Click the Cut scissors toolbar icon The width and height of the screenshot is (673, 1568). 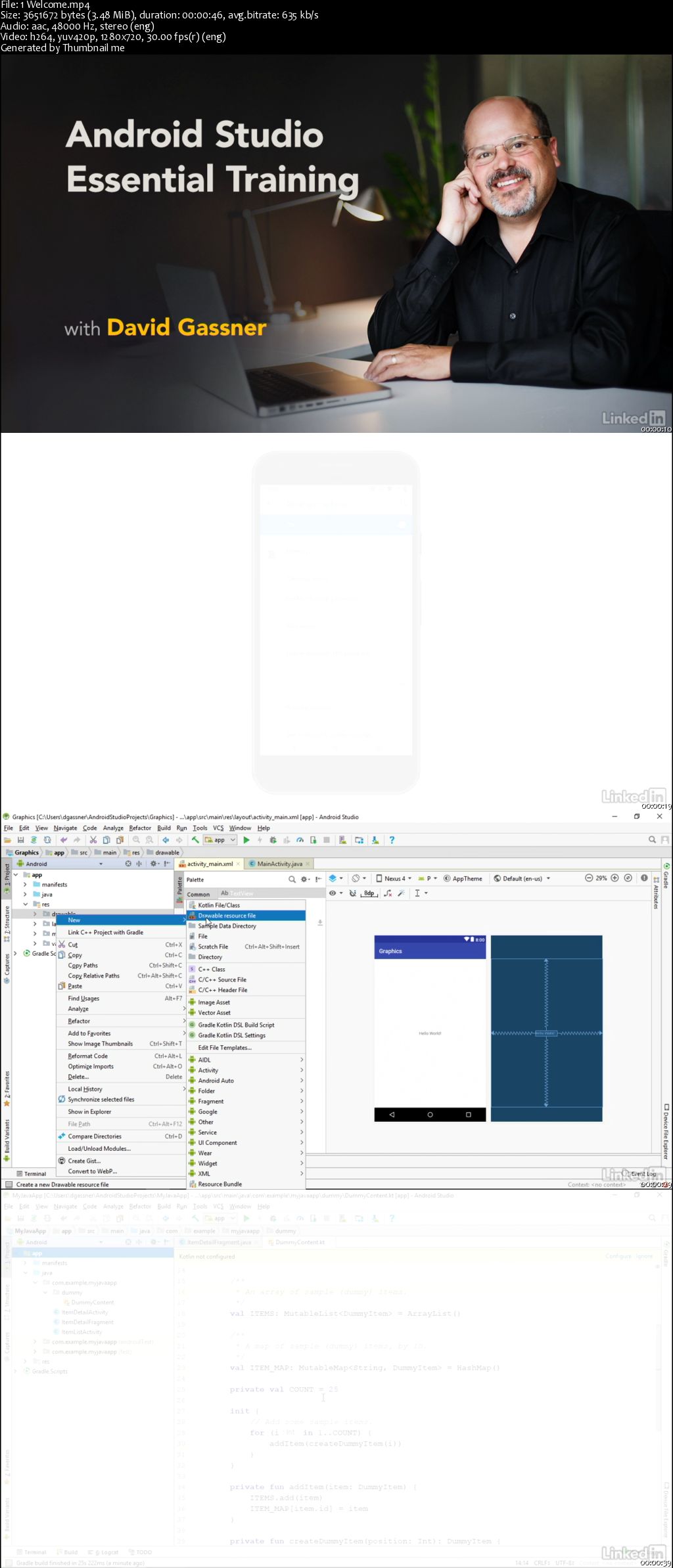[x=93, y=840]
